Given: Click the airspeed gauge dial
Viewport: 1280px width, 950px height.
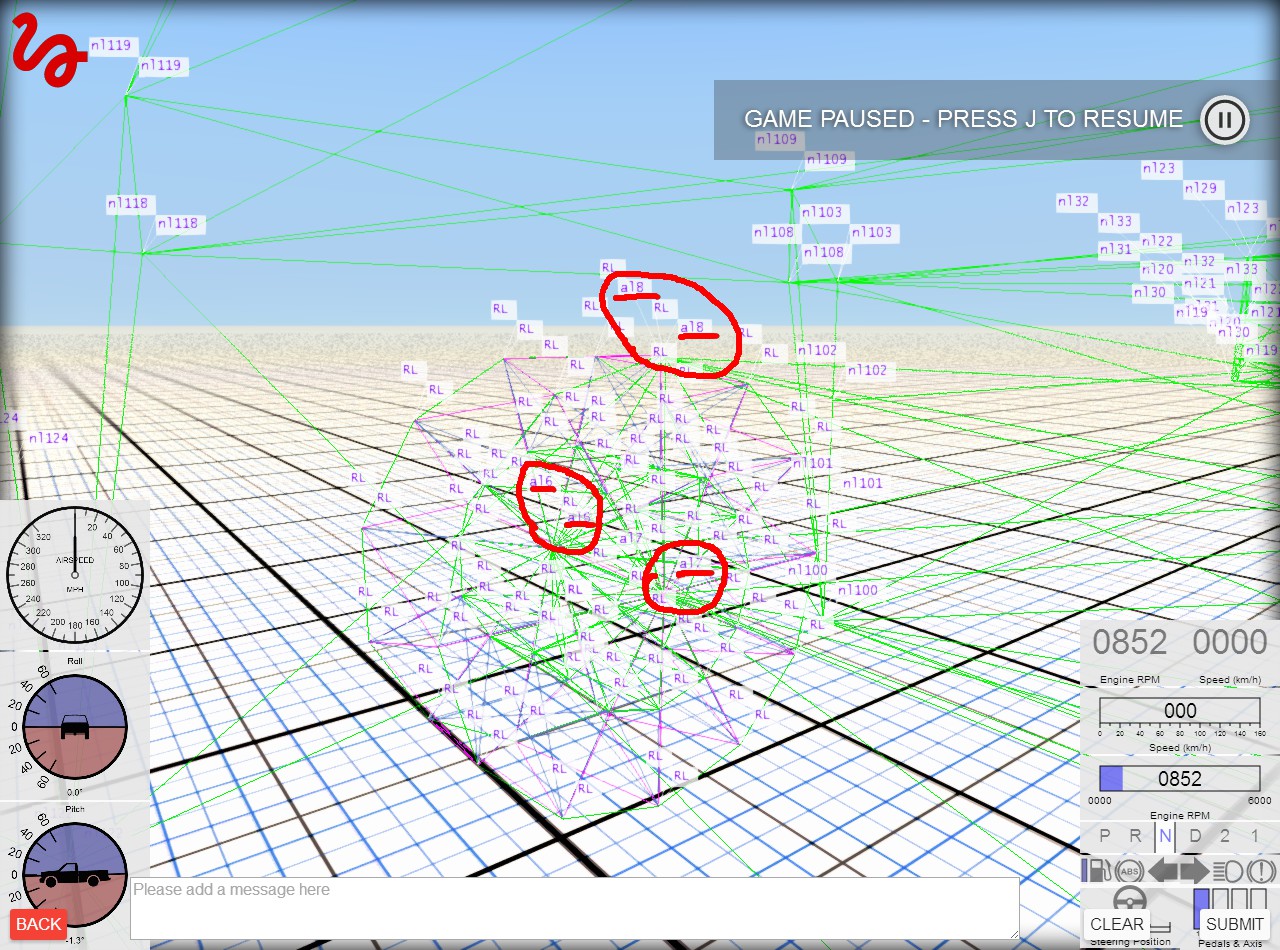Looking at the screenshot, I should pyautogui.click(x=74, y=575).
